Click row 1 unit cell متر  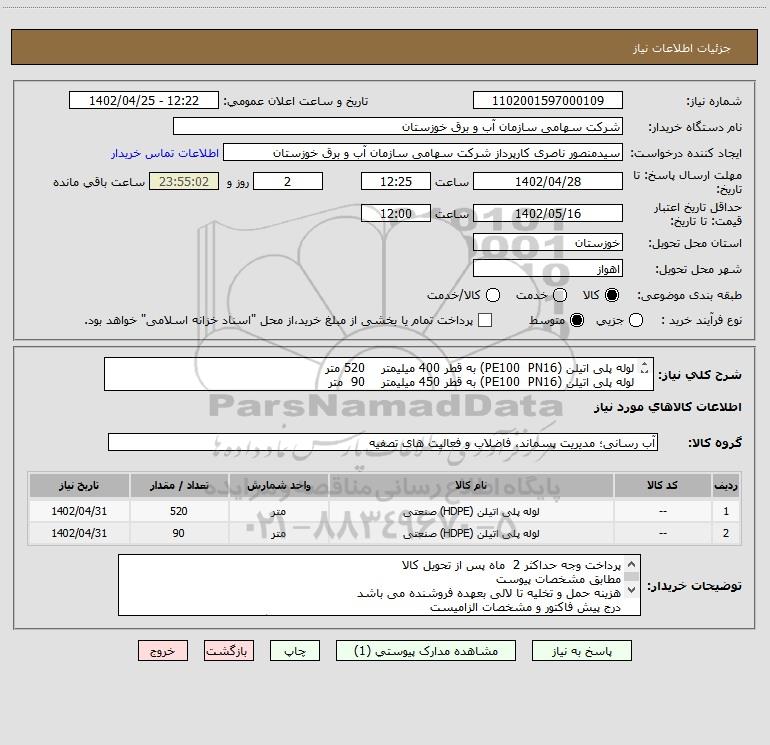(278, 511)
